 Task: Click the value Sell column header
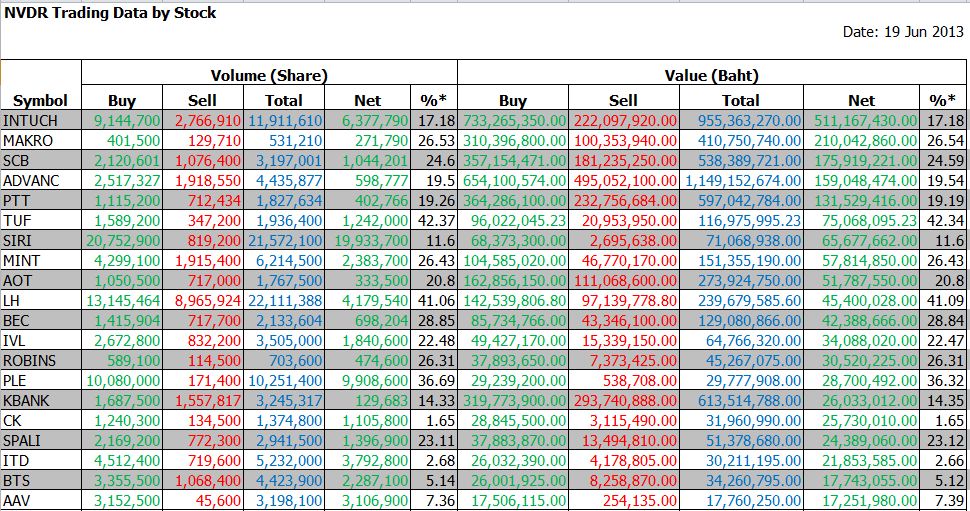(623, 100)
